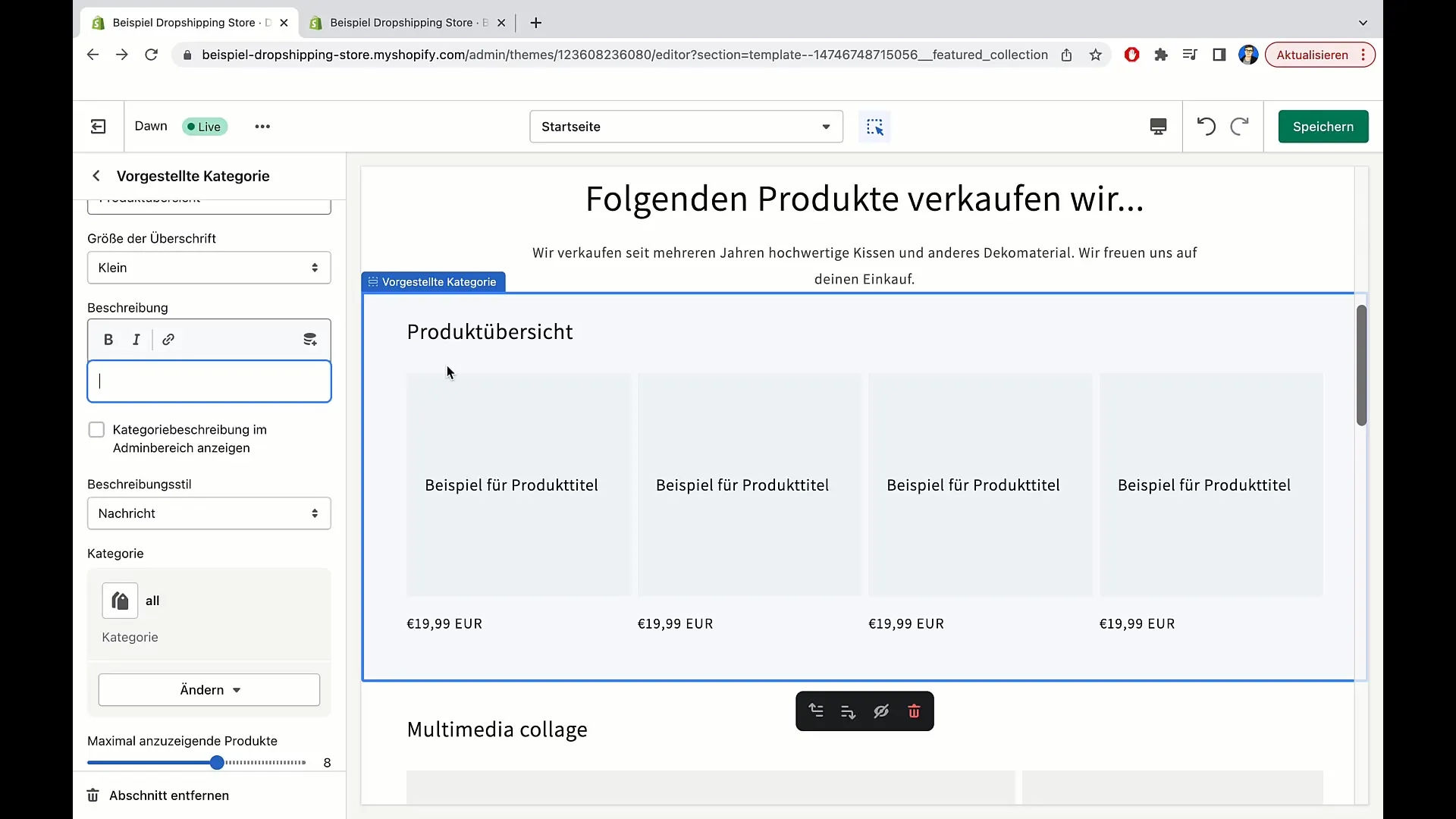
Task: Open the Startseite page selector
Action: pyautogui.click(x=686, y=127)
